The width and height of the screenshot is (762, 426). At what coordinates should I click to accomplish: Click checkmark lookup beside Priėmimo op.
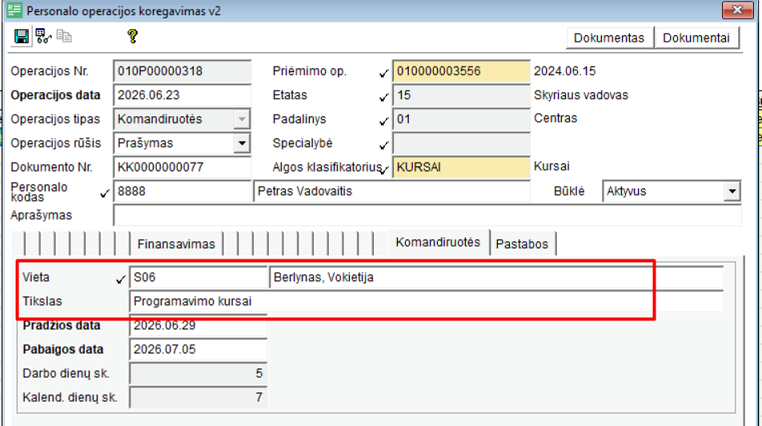pyautogui.click(x=384, y=73)
